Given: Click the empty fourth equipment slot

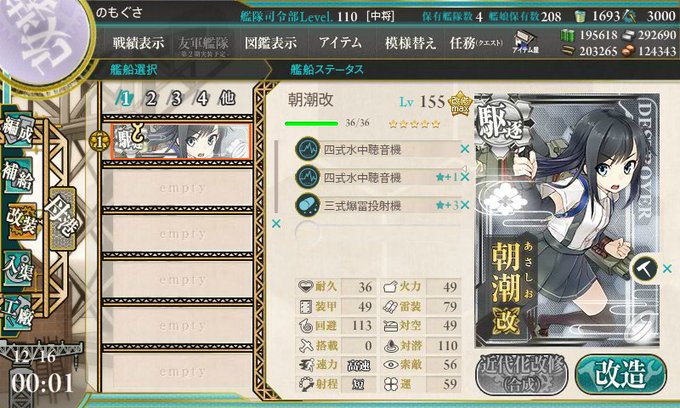Looking at the screenshot, I should (377, 232).
